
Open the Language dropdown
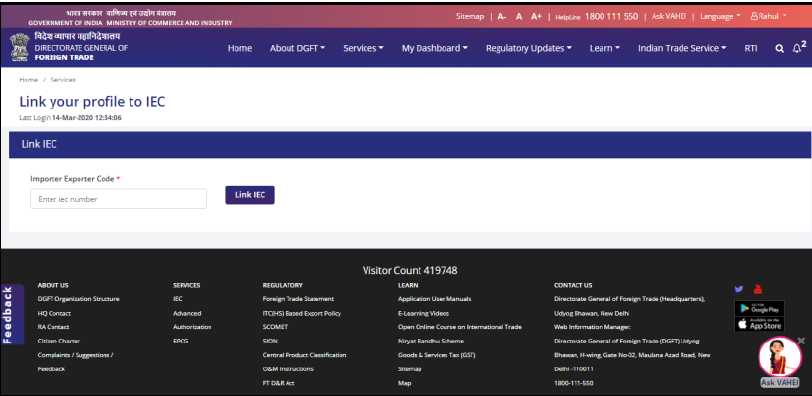[x=720, y=17]
